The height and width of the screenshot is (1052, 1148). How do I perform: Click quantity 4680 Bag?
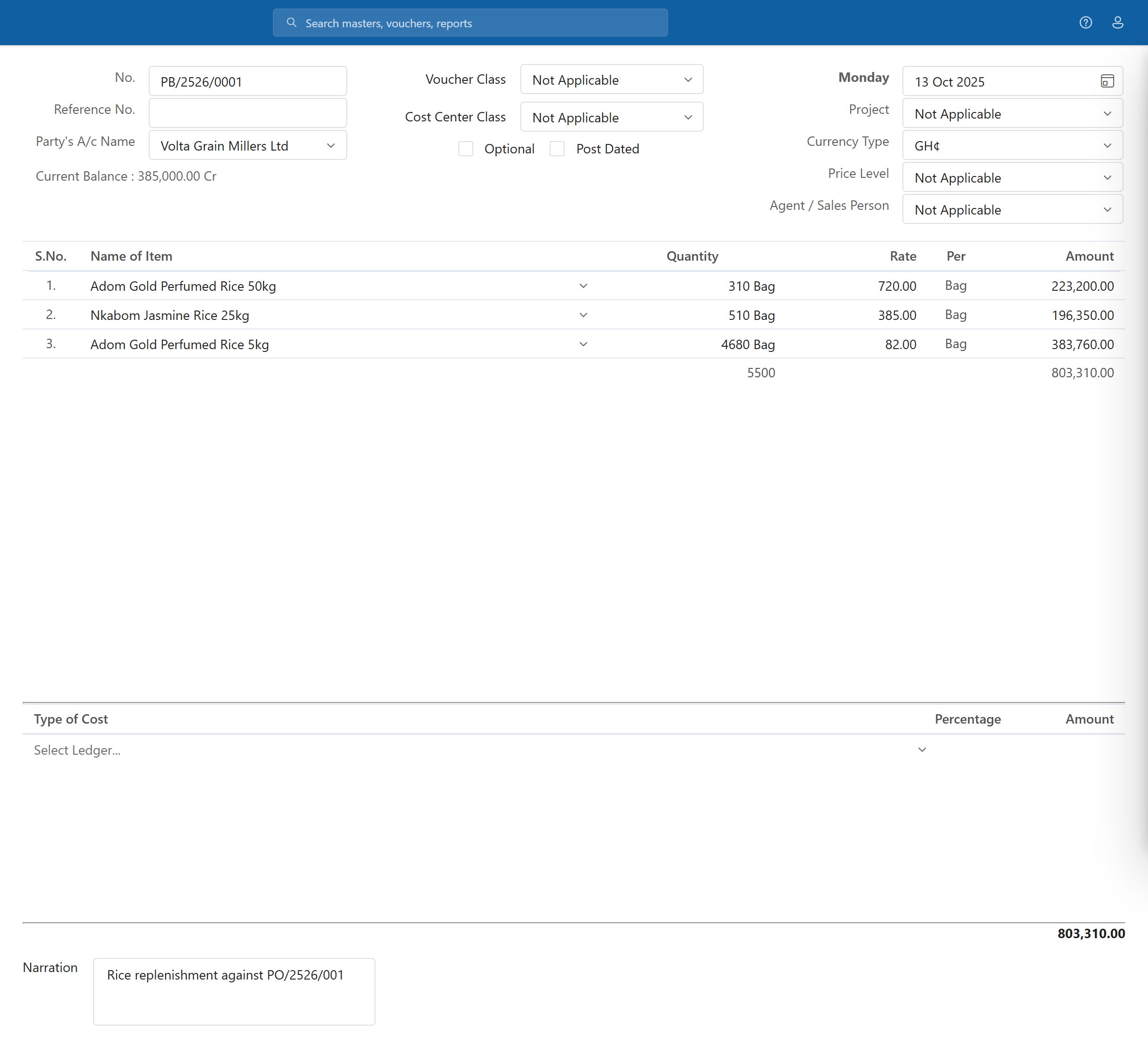click(748, 344)
